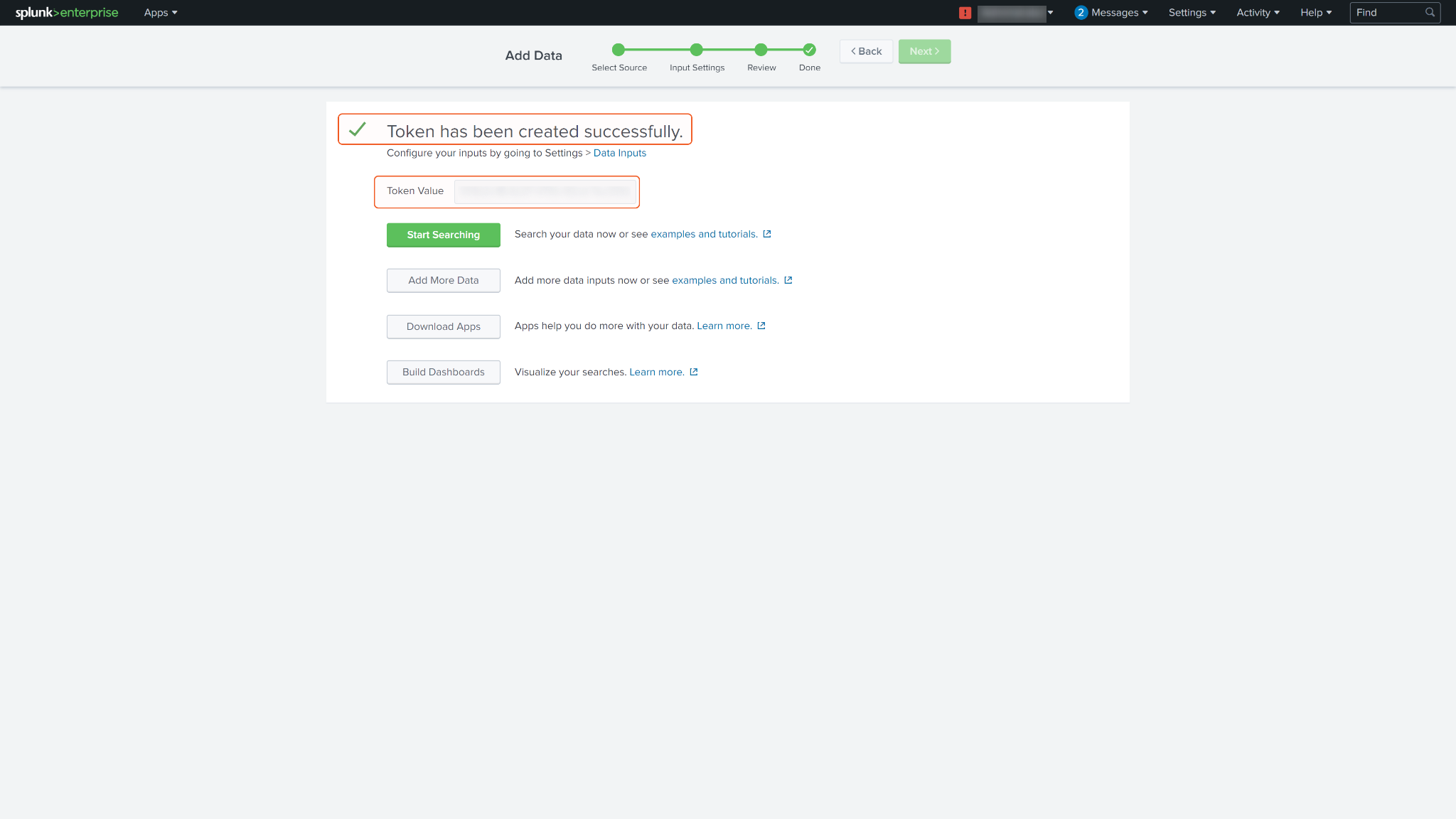This screenshot has width=1456, height=819.
Task: Click the Build Dashboards button
Action: tap(443, 373)
